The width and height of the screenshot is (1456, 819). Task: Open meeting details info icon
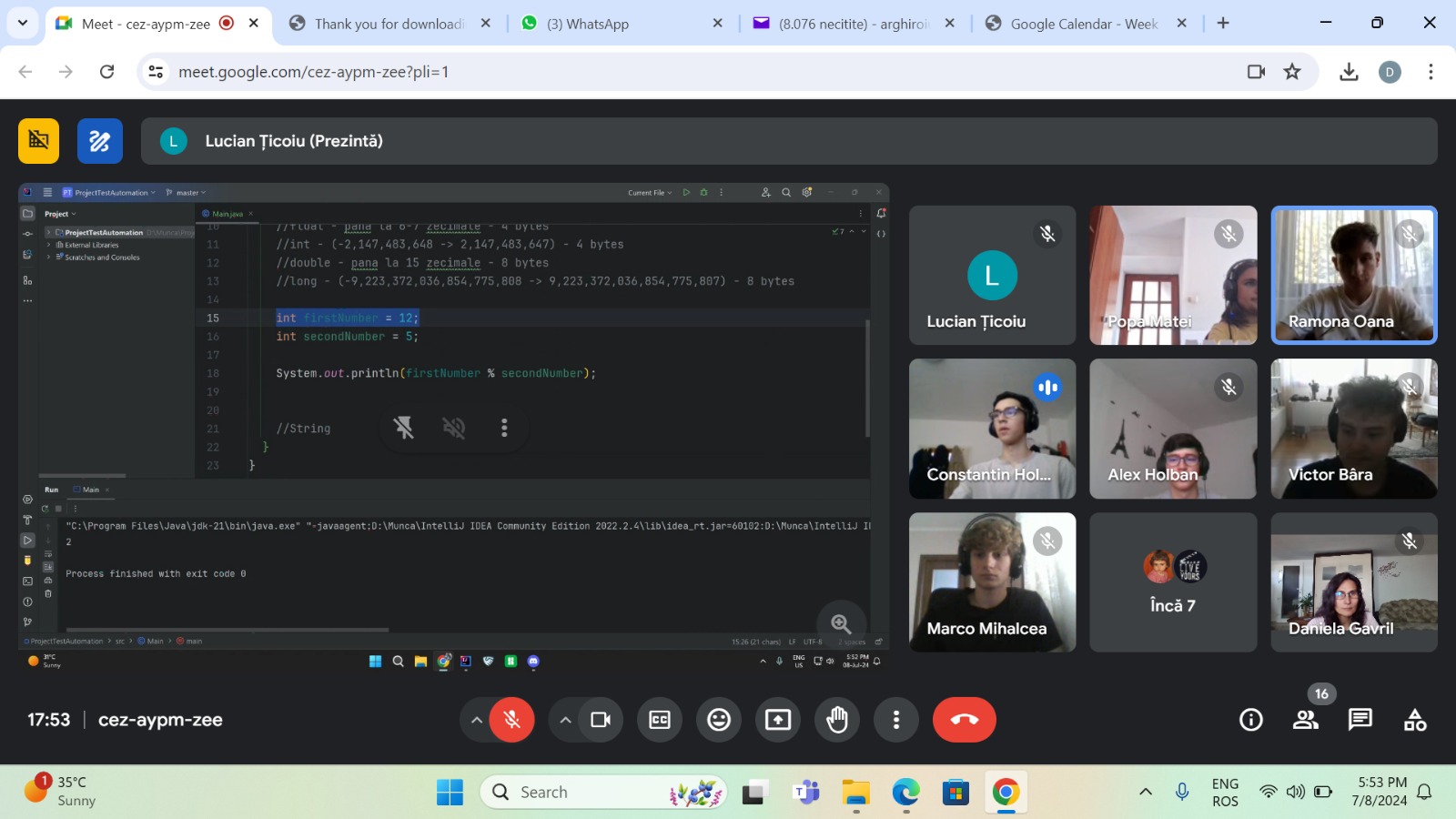coord(1251,720)
